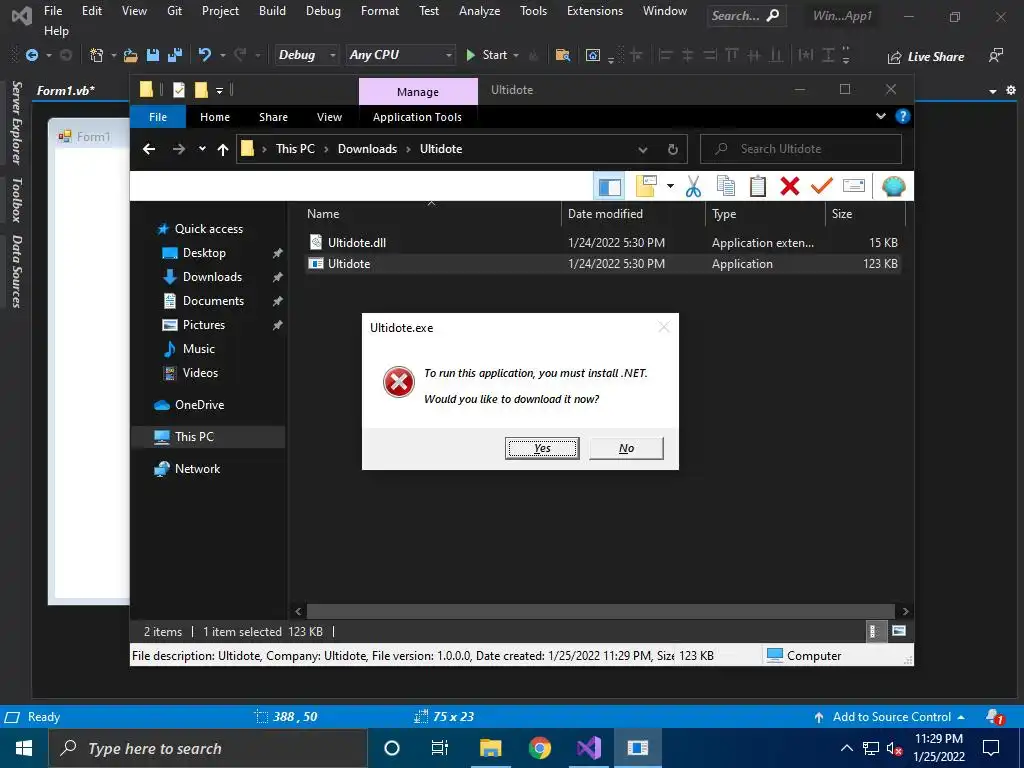1024x768 pixels.
Task: Go forward in File Explorer
Action: (178, 150)
